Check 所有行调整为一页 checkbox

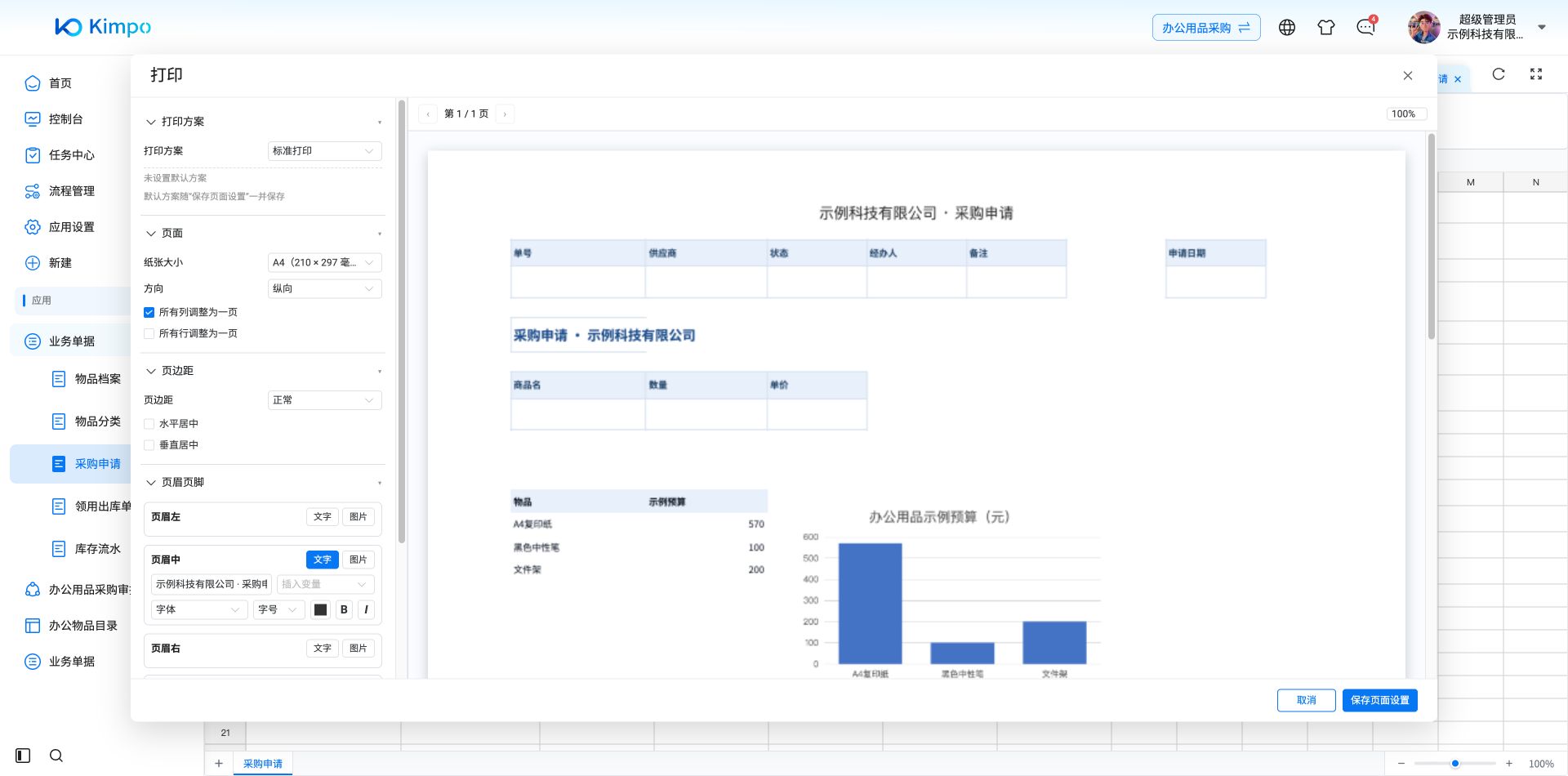click(149, 333)
